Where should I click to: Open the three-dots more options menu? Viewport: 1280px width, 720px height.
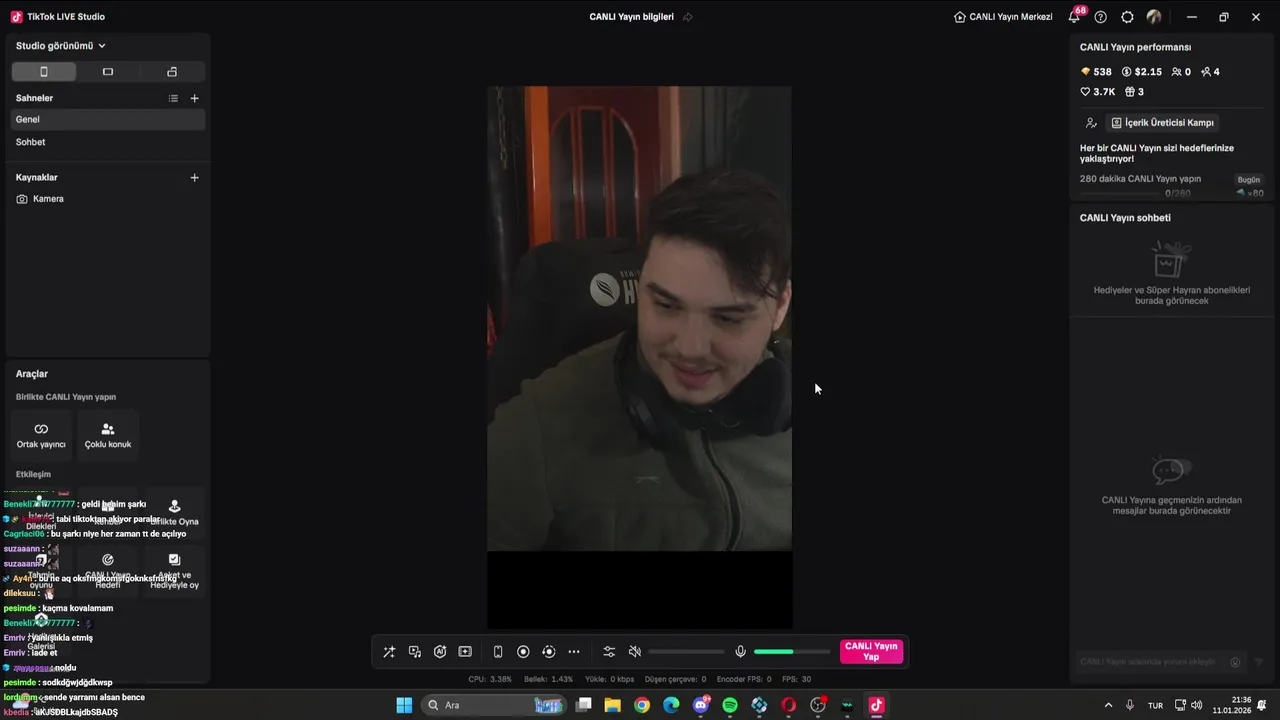pyautogui.click(x=574, y=652)
